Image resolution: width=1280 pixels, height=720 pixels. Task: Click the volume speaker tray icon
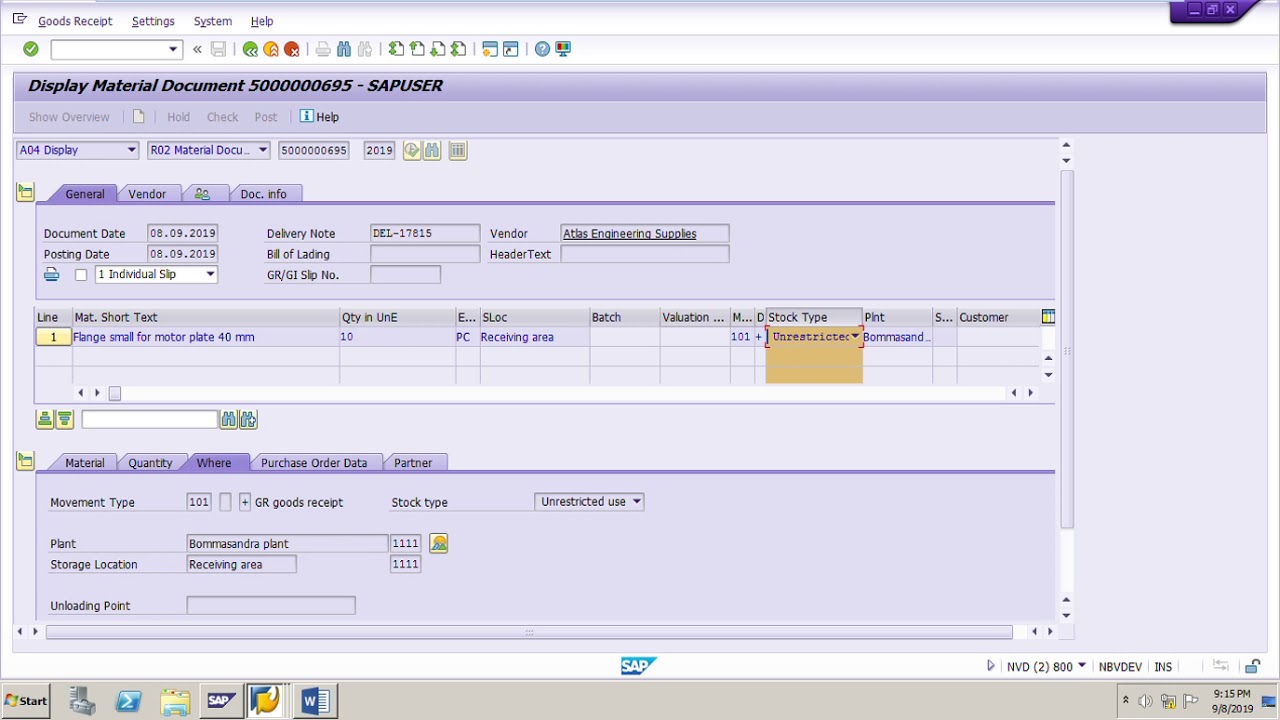1145,701
